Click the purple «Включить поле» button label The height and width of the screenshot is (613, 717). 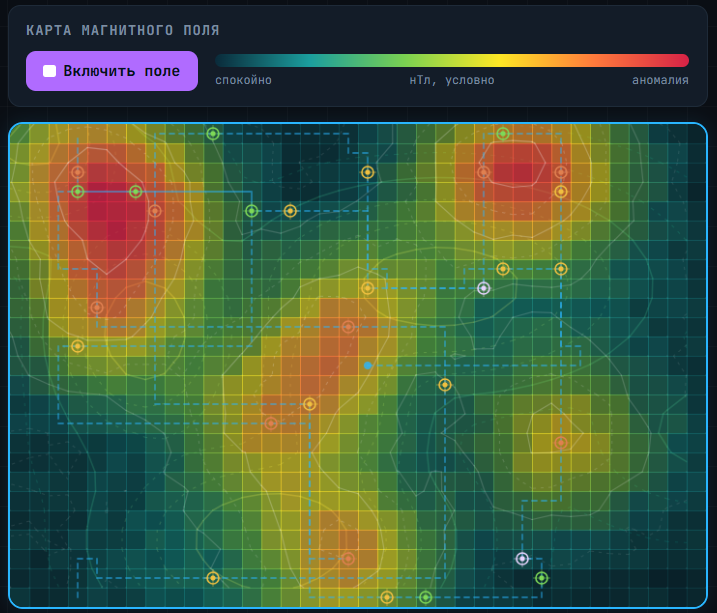122,71
